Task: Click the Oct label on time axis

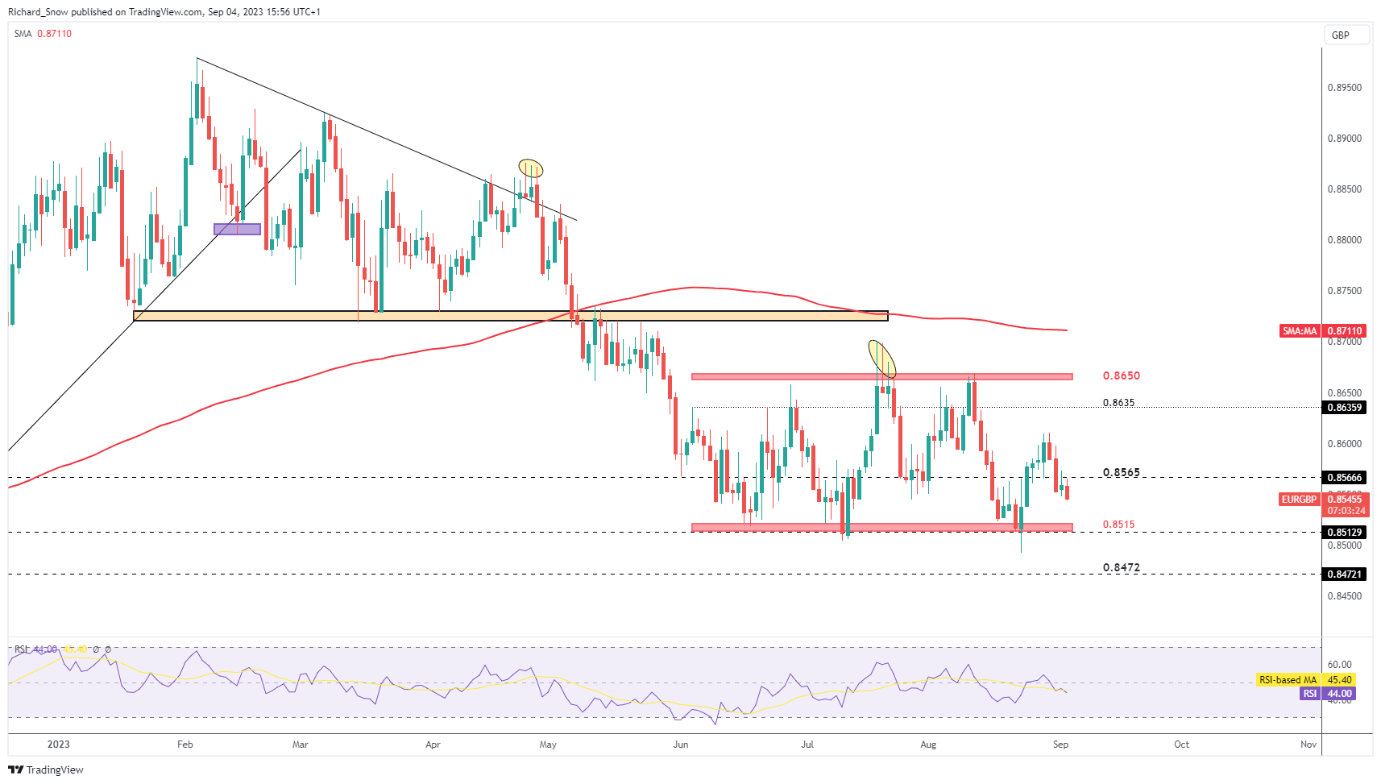Action: click(1181, 745)
